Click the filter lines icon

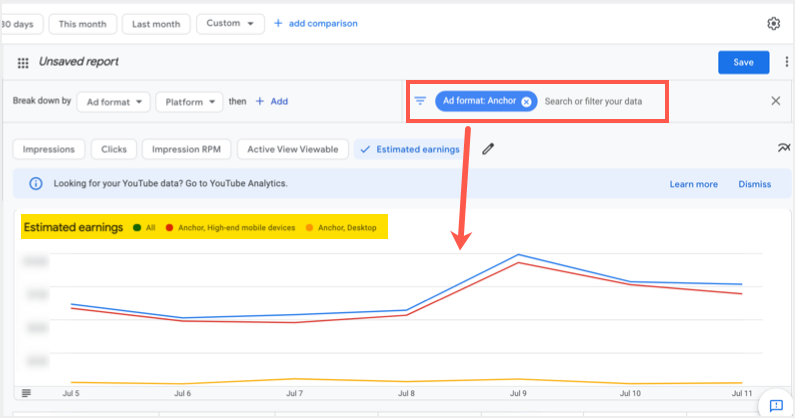(x=420, y=101)
